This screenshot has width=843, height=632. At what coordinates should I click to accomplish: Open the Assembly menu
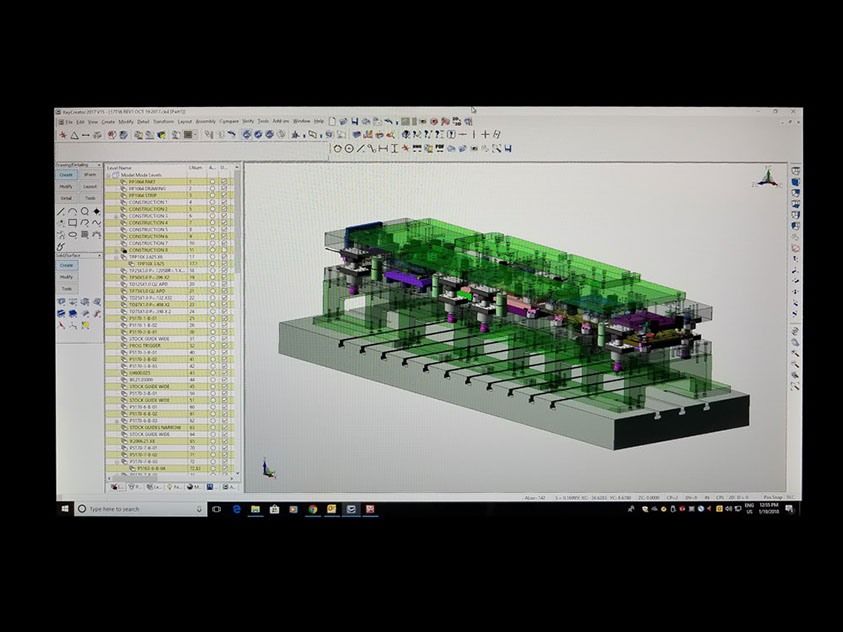point(205,121)
